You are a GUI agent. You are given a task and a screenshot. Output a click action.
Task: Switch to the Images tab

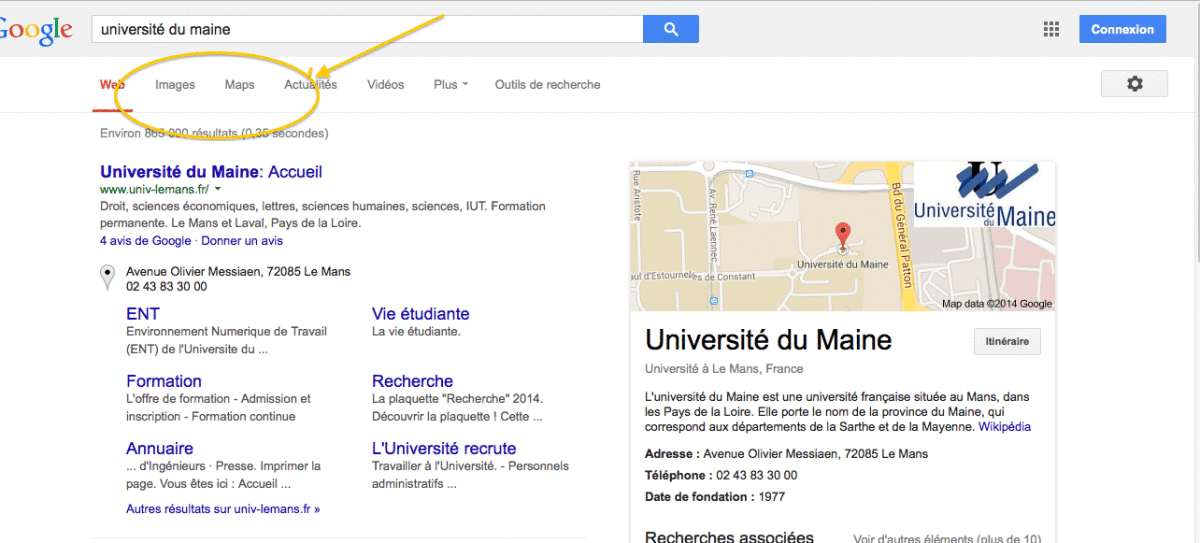pyautogui.click(x=175, y=85)
